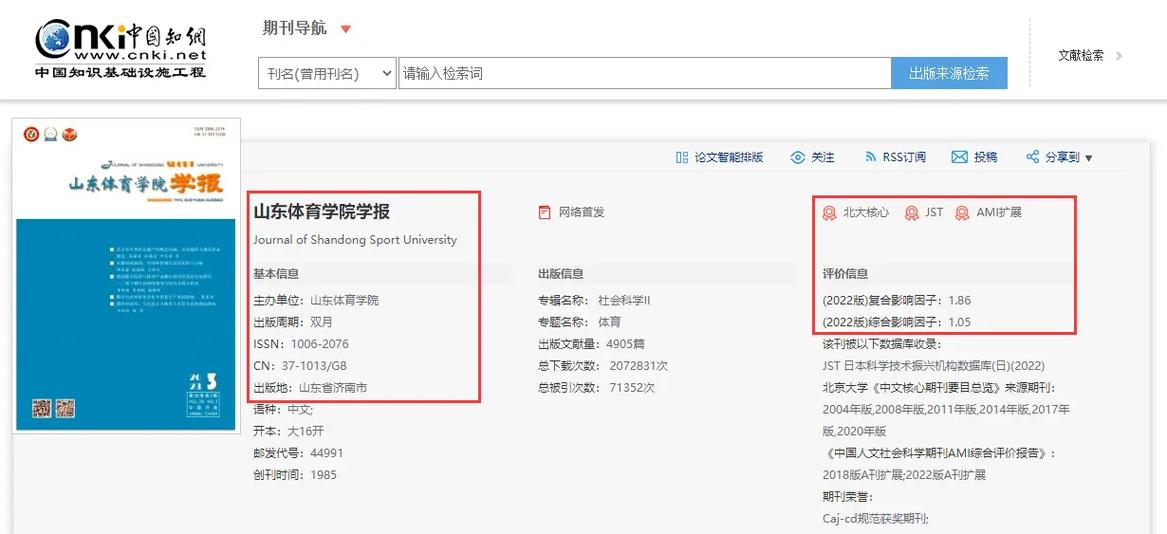The width and height of the screenshot is (1167, 534).
Task: Click the JST medal icon
Action: coord(911,213)
